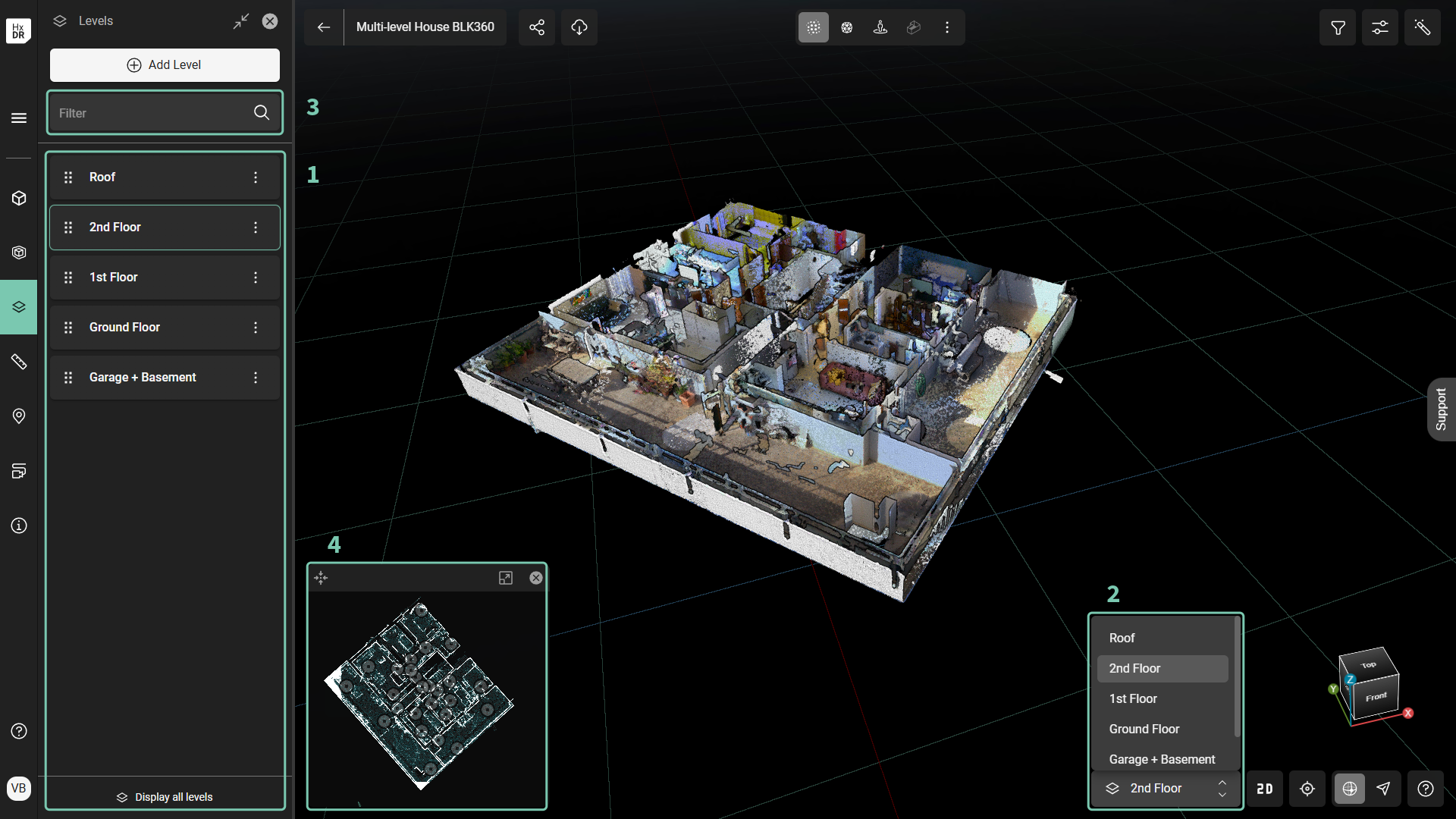The image size is (1456, 819).
Task: Click the Add Level button
Action: 165,65
